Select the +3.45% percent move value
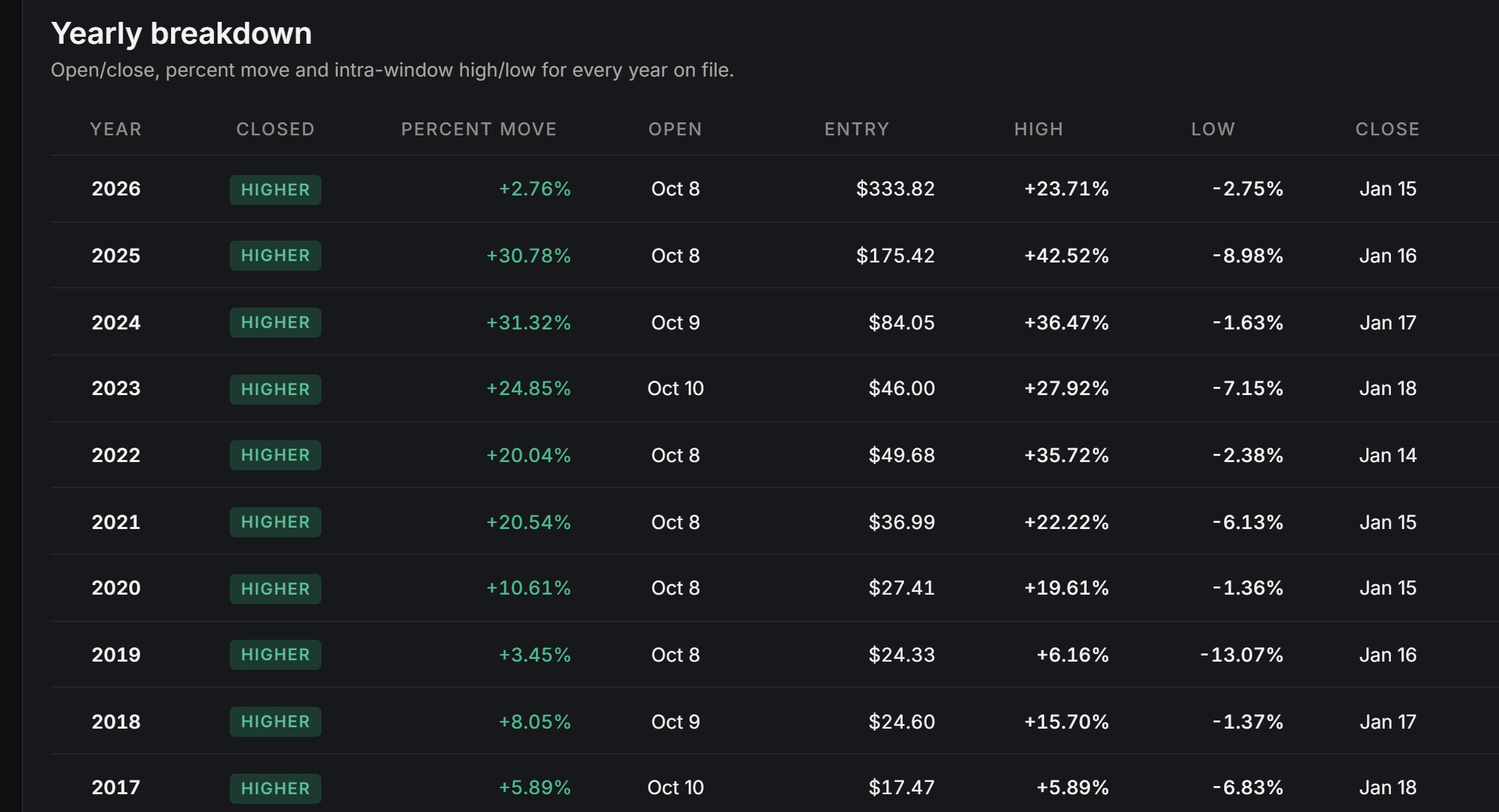Image resolution: width=1499 pixels, height=812 pixels. tap(534, 655)
